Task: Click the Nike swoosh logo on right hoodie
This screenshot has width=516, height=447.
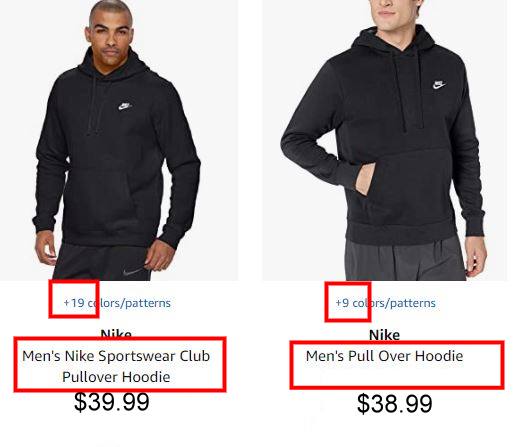Action: coord(439,85)
